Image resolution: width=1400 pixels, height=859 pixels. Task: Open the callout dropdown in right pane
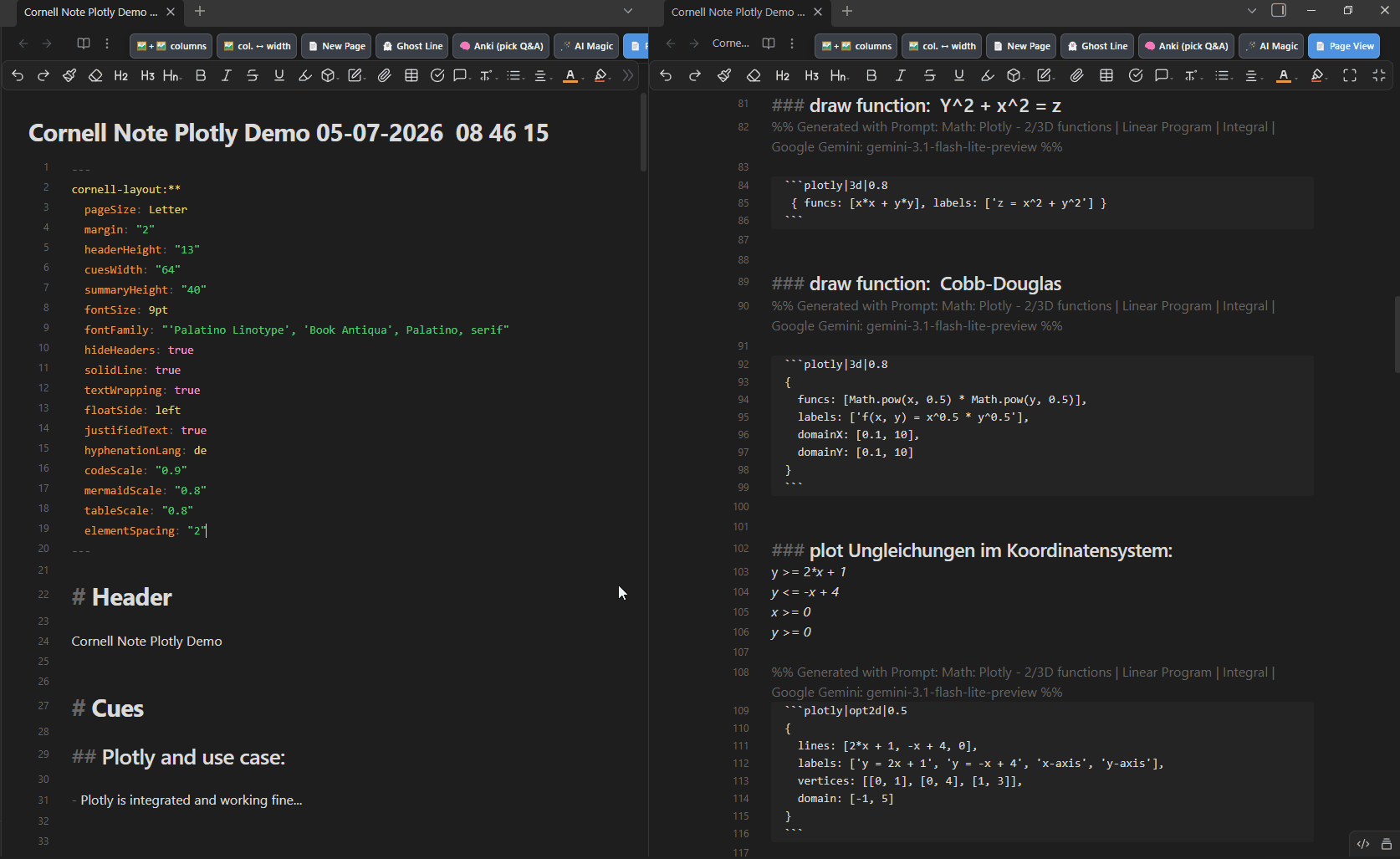pyautogui.click(x=1162, y=76)
